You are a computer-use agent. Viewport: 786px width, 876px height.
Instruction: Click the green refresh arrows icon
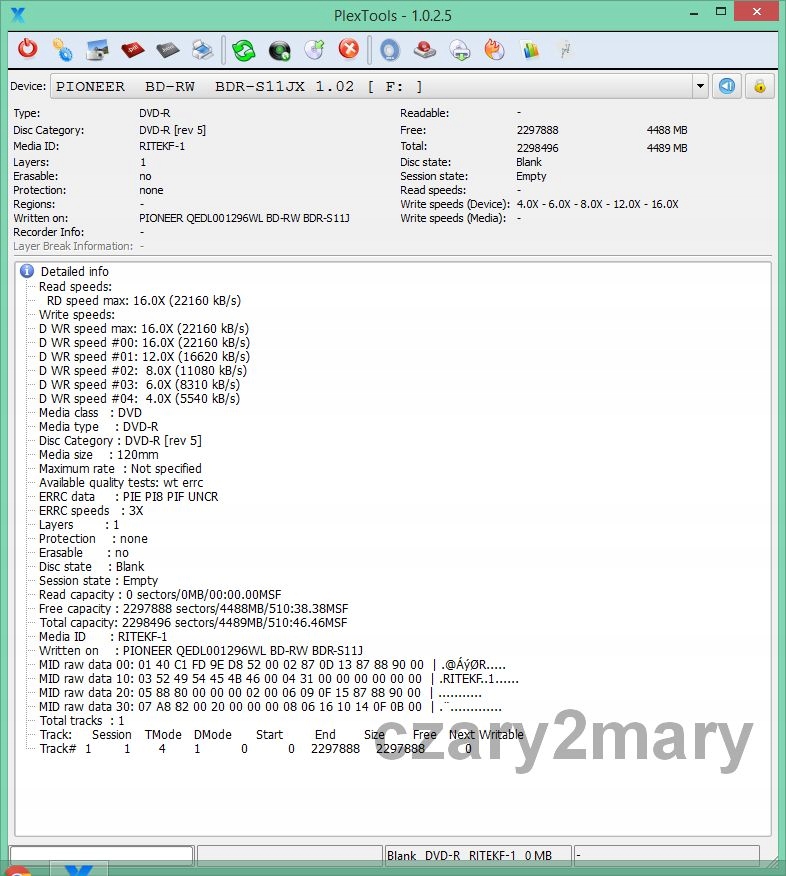point(244,50)
